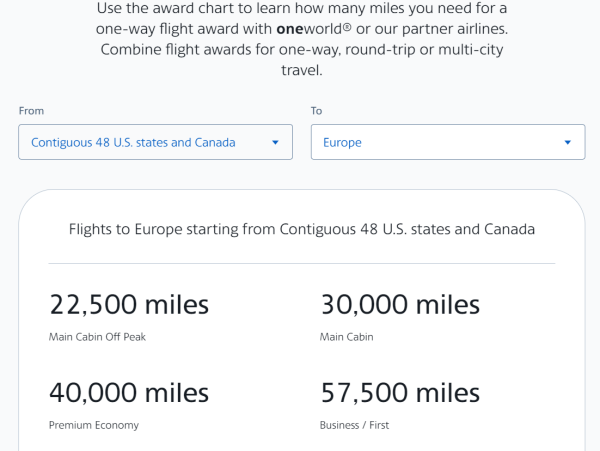Image resolution: width=600 pixels, height=451 pixels.
Task: Click the 57,500 miles value
Action: (x=400, y=392)
